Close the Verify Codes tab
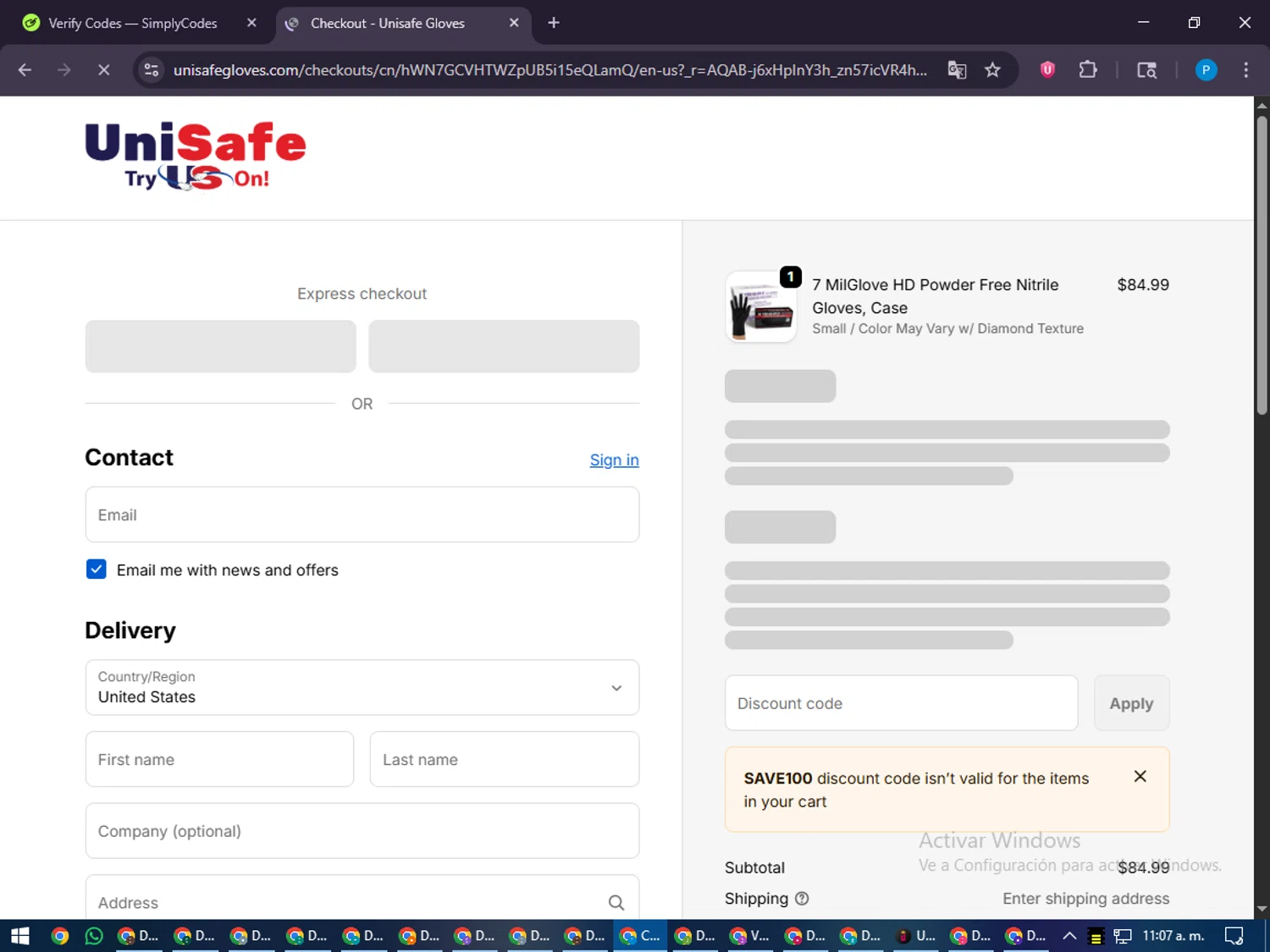1270x952 pixels. [251, 23]
